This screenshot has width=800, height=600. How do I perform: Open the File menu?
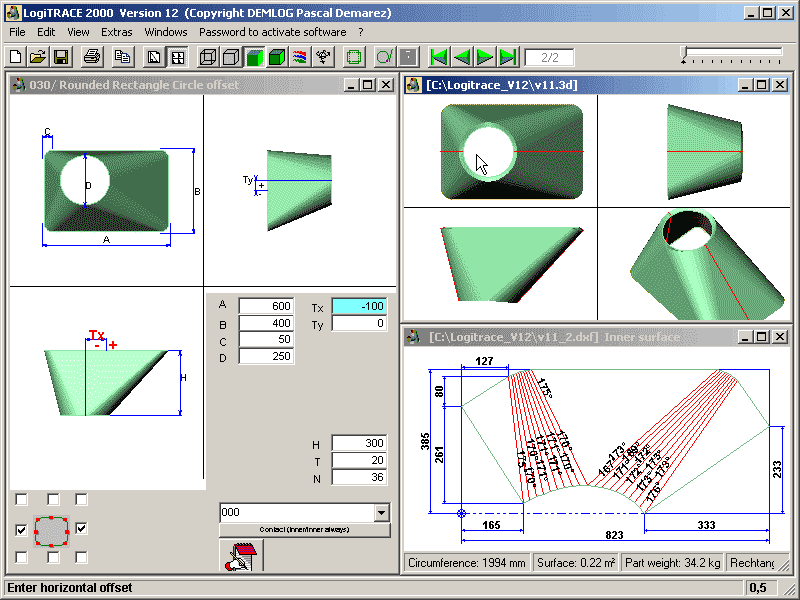[x=17, y=32]
